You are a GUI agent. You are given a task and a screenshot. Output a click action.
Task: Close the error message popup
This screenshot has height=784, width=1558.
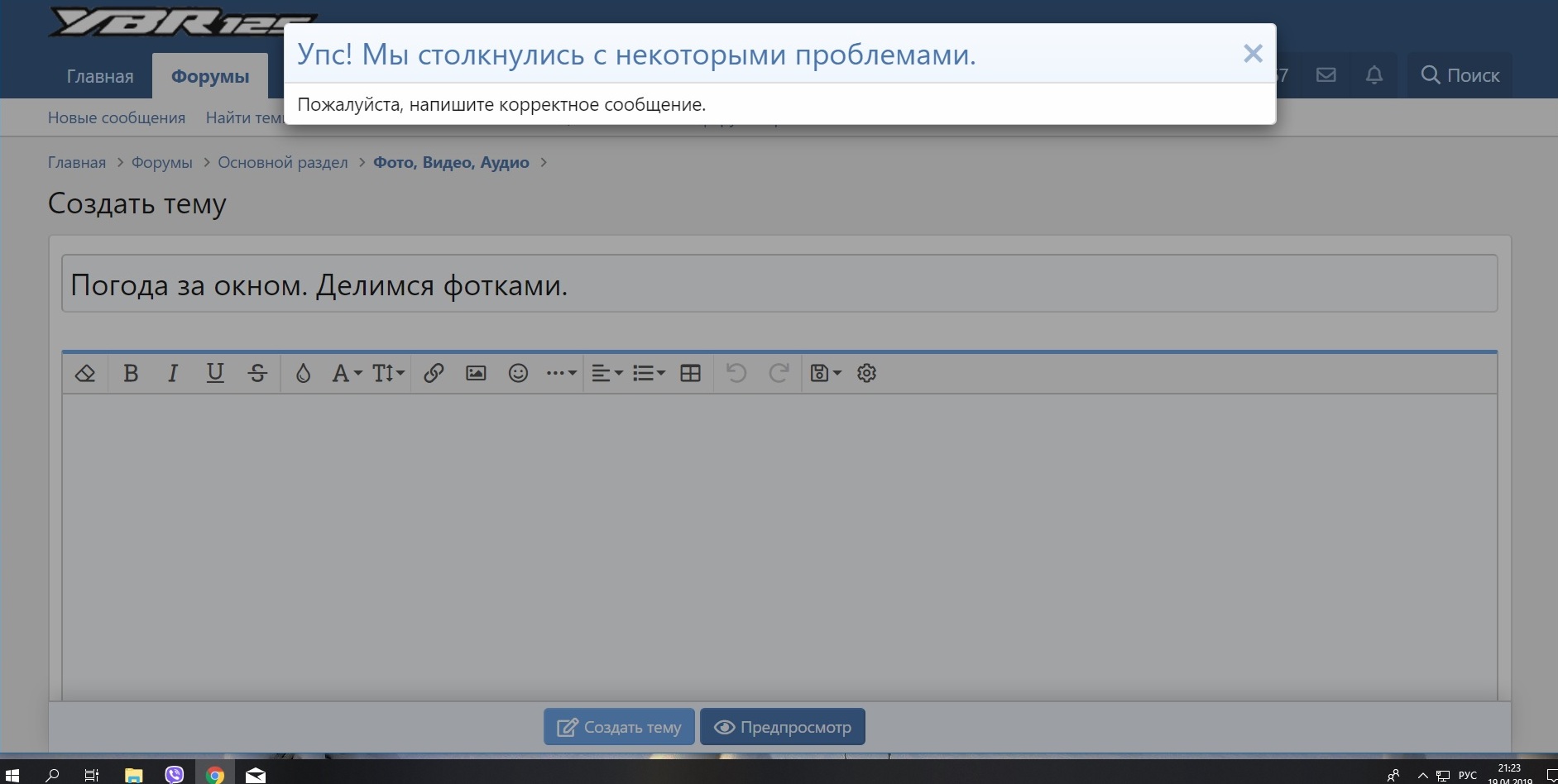point(1253,55)
